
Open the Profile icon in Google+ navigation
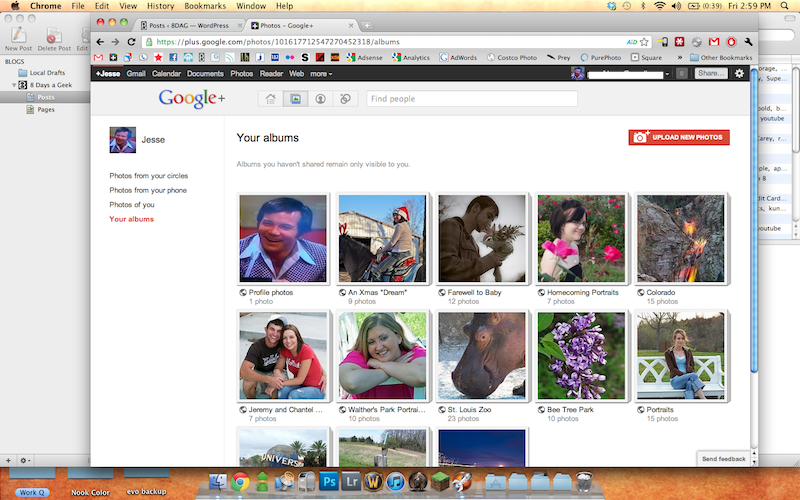pyautogui.click(x=320, y=98)
